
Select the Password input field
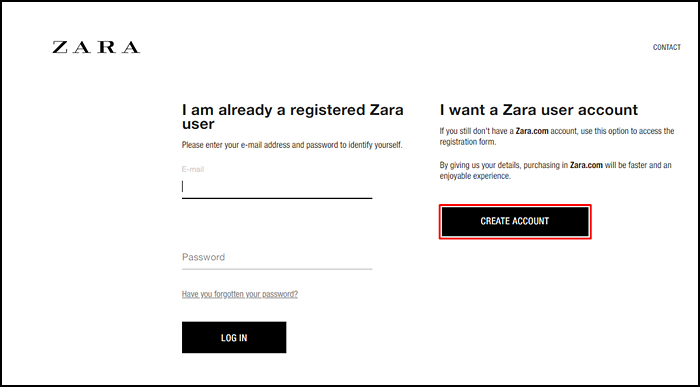coord(277,258)
